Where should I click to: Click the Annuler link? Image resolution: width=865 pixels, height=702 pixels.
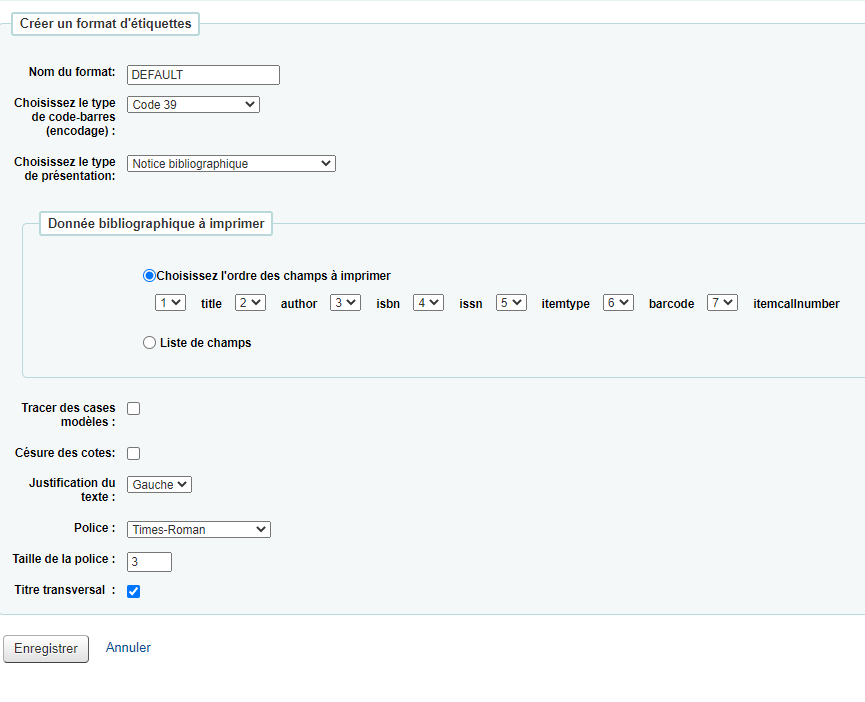[128, 648]
